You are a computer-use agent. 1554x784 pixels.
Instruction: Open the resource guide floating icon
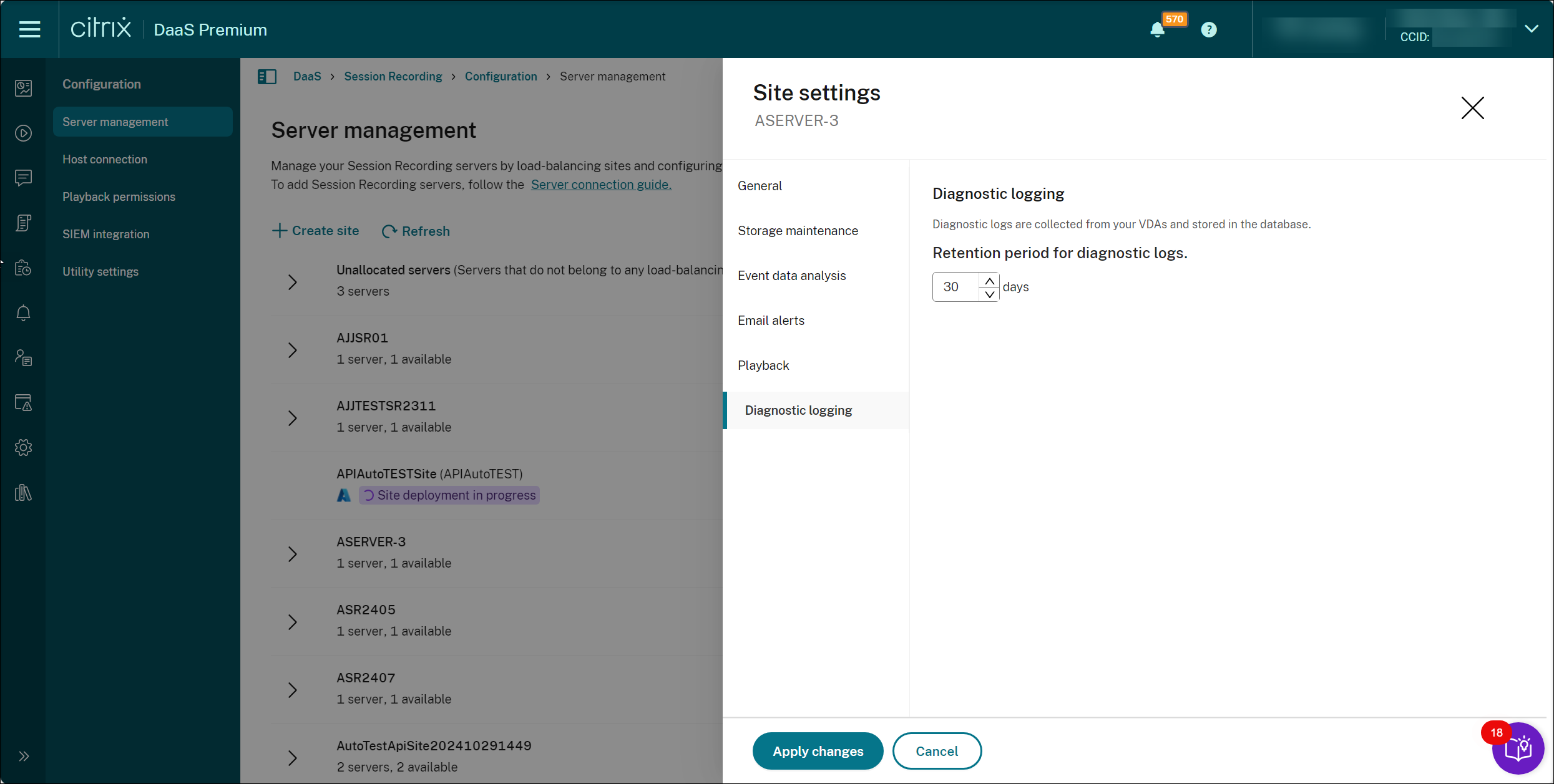[x=1518, y=748]
